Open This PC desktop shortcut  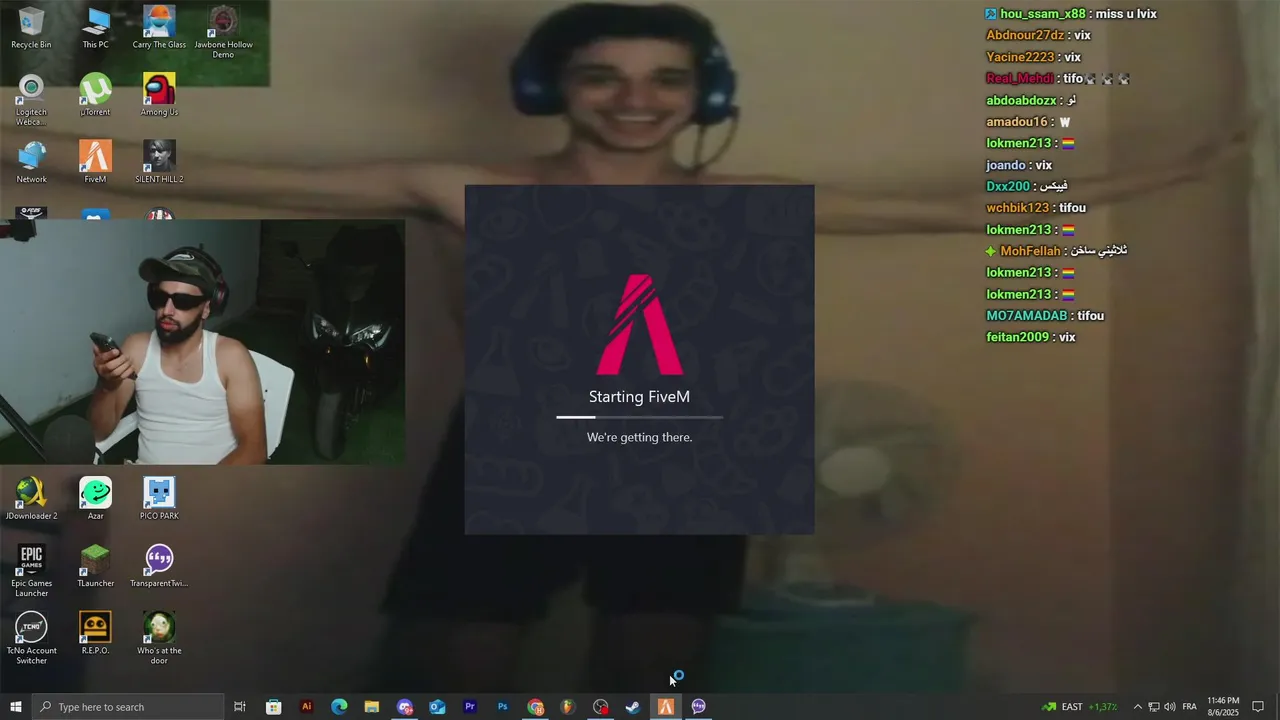(x=96, y=27)
